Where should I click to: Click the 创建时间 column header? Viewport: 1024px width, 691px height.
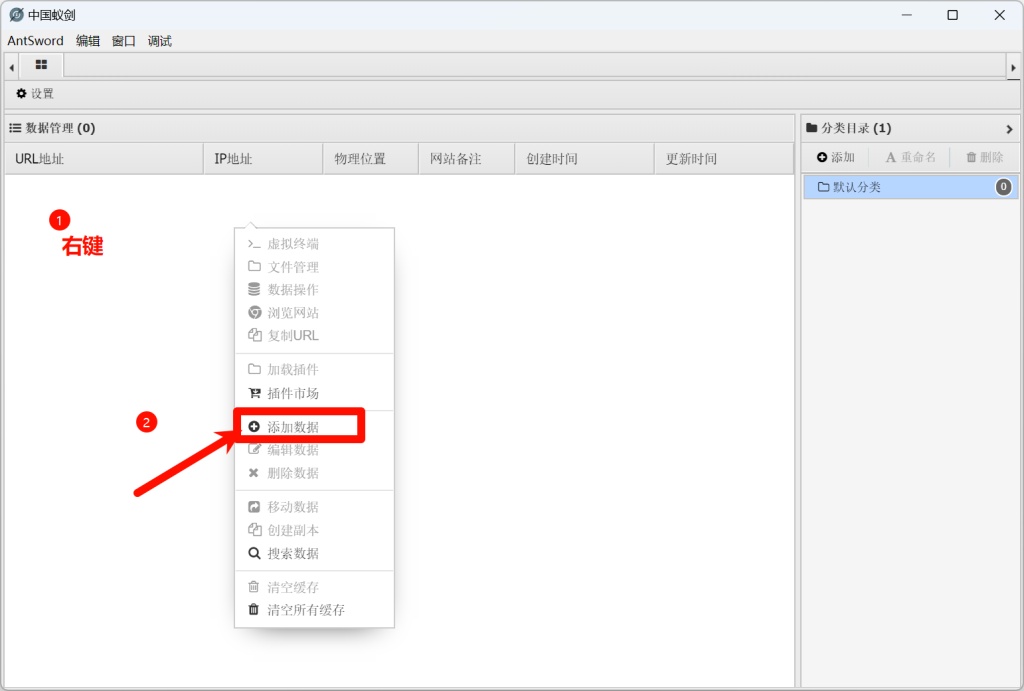point(552,159)
